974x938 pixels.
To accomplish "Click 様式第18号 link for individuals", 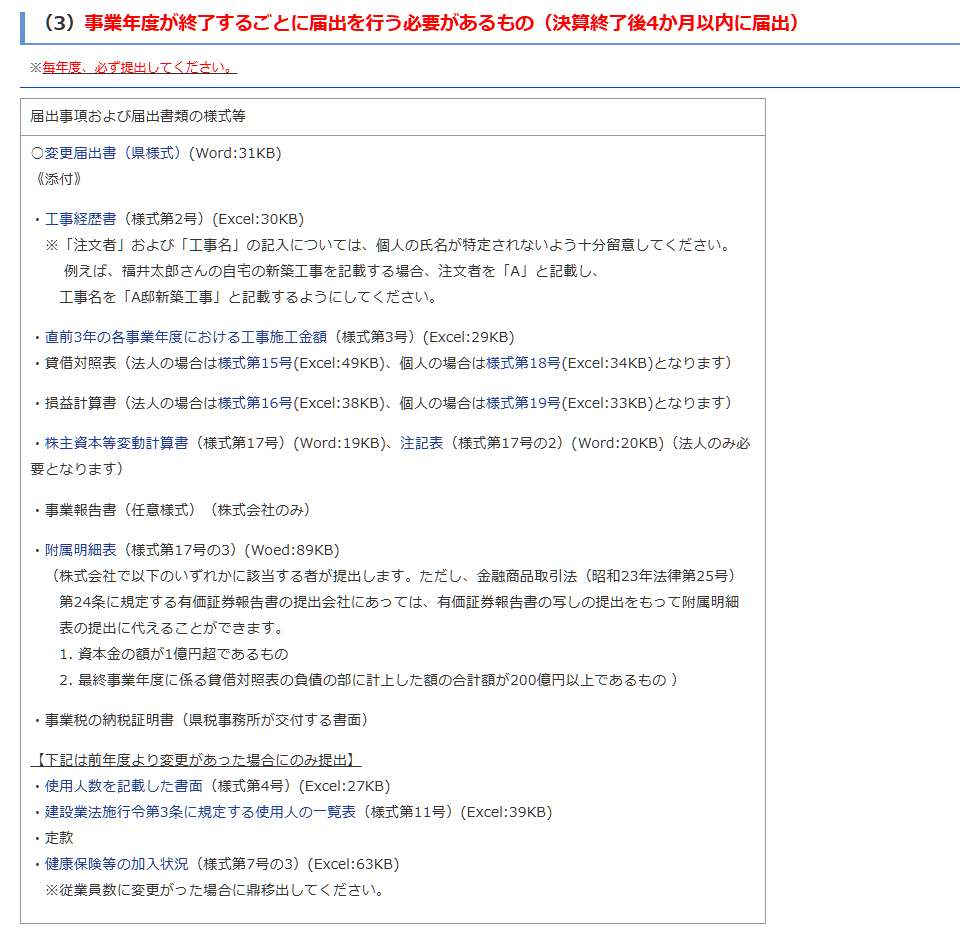I will pyautogui.click(x=523, y=363).
